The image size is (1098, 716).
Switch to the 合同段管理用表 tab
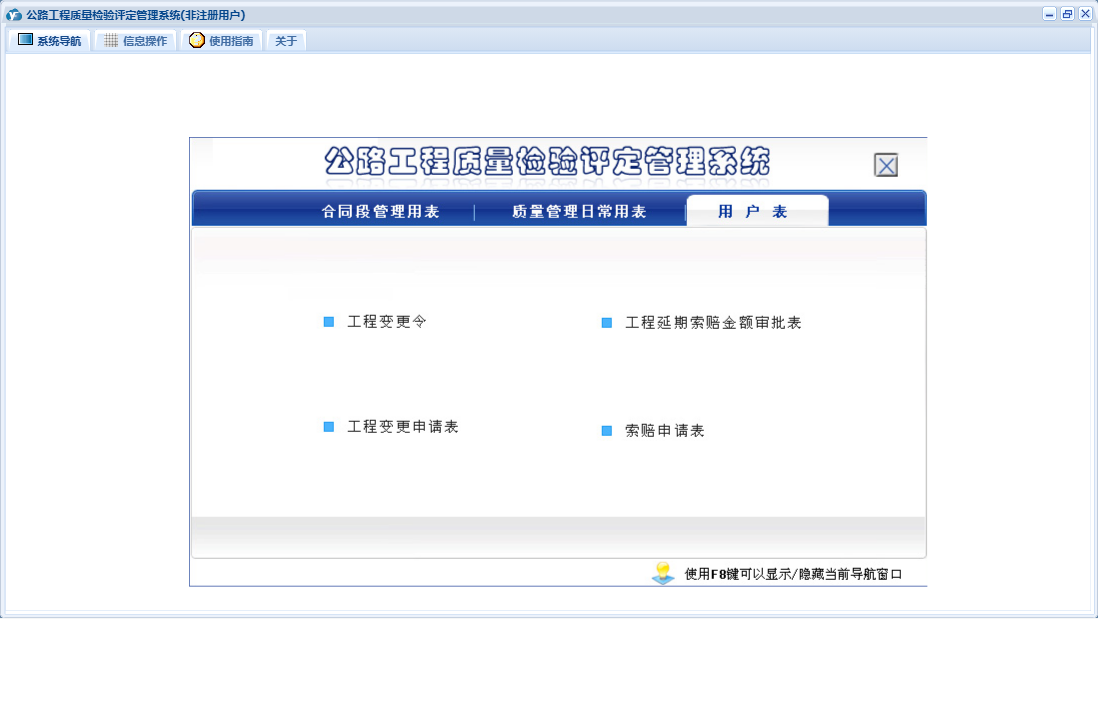click(380, 212)
